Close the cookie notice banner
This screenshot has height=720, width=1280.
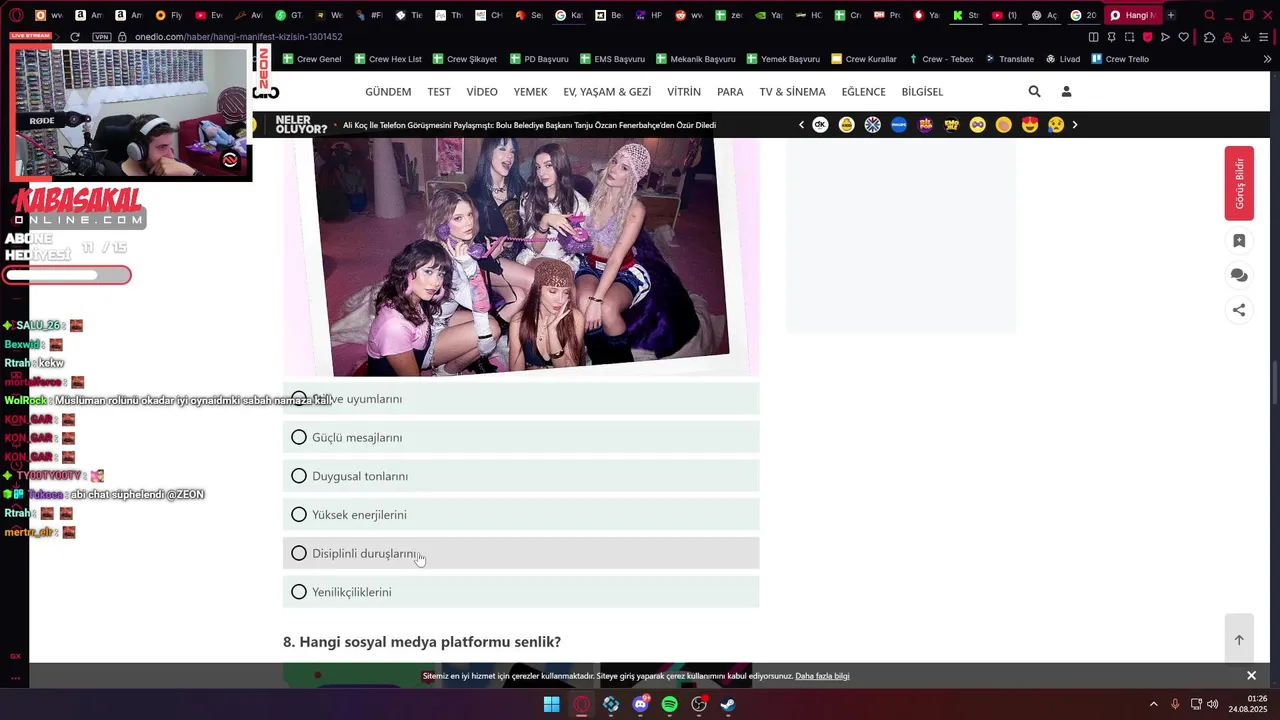pyautogui.click(x=1251, y=676)
